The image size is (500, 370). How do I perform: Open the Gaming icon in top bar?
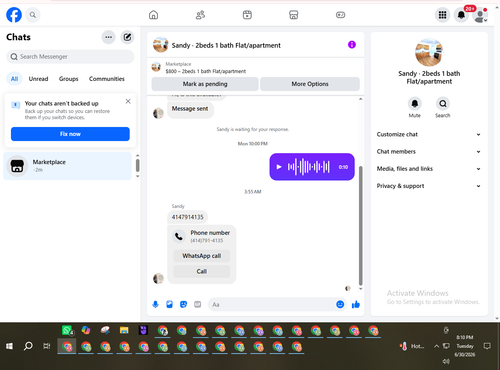pyautogui.click(x=340, y=15)
